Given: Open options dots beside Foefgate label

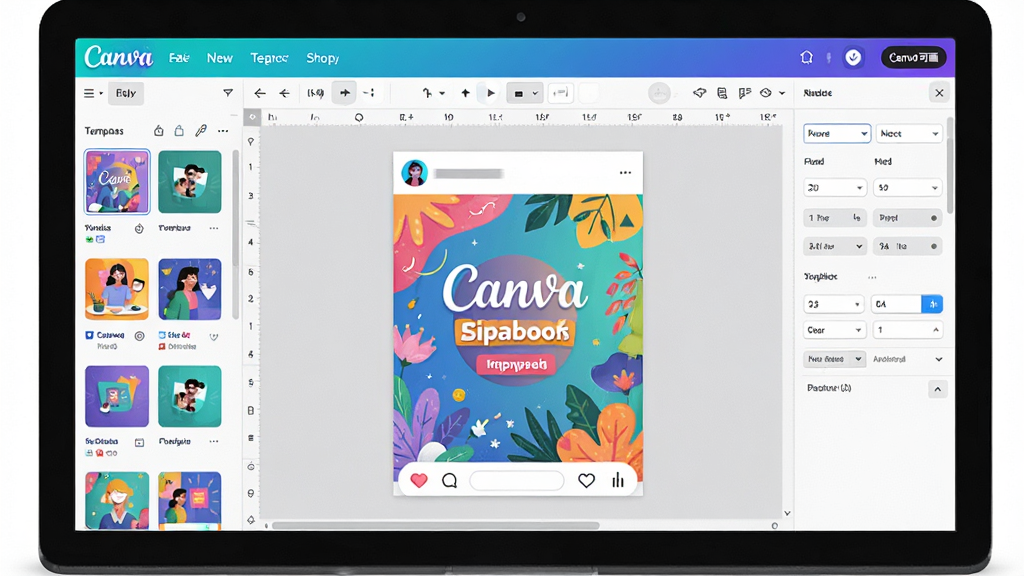Looking at the screenshot, I should pos(214,441).
